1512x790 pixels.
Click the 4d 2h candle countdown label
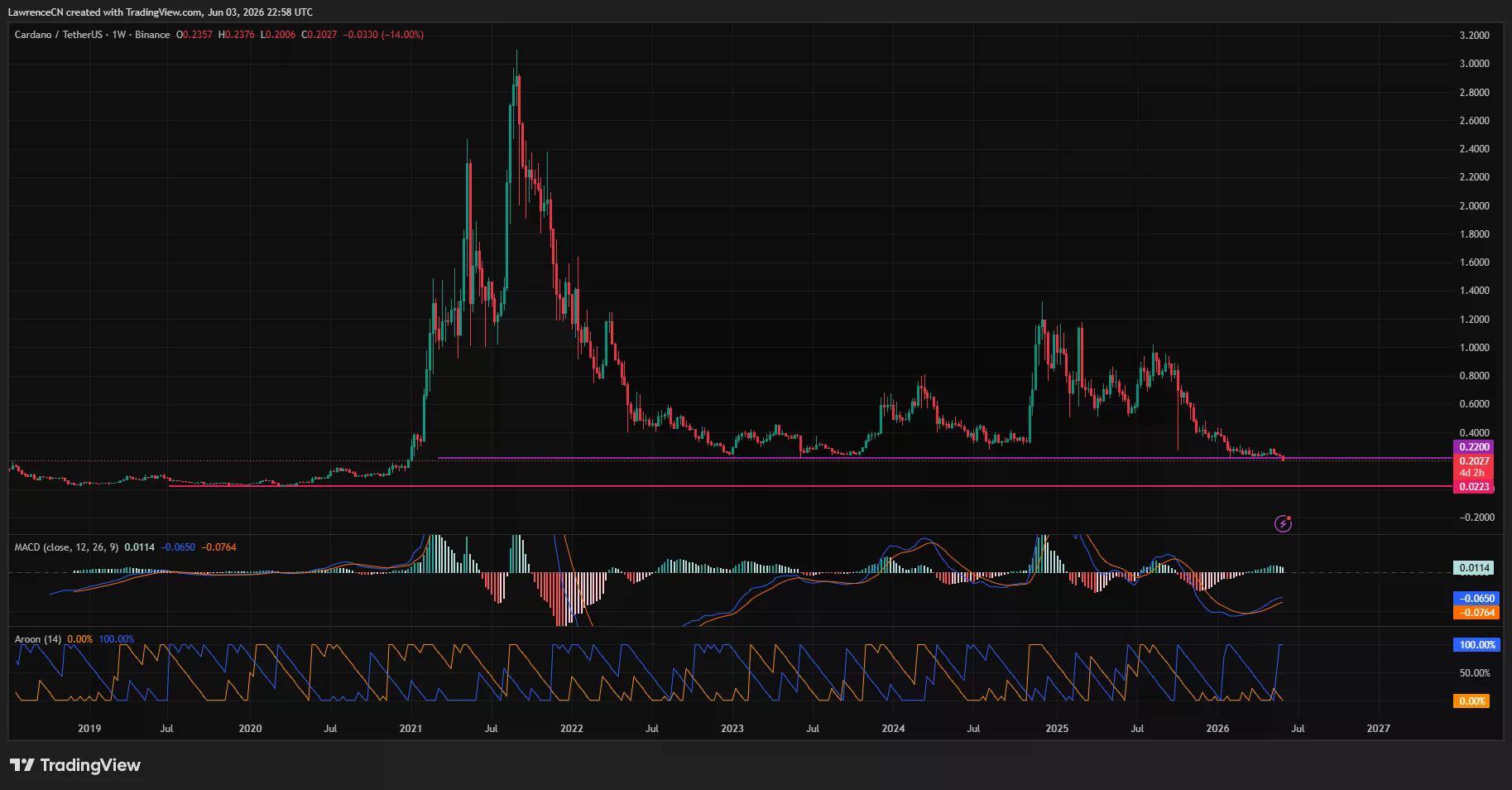pyautogui.click(x=1474, y=473)
